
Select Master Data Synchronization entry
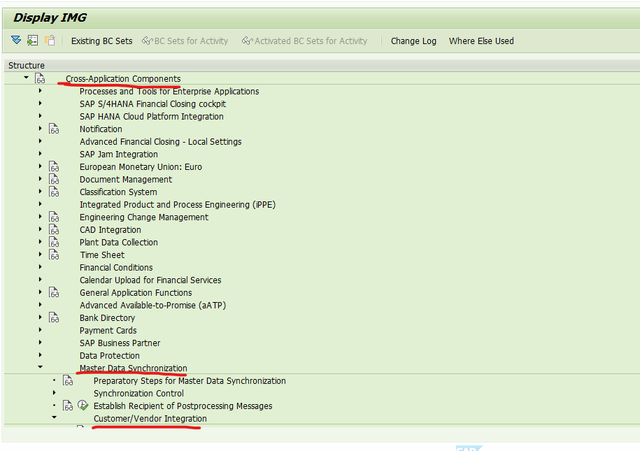point(133,368)
